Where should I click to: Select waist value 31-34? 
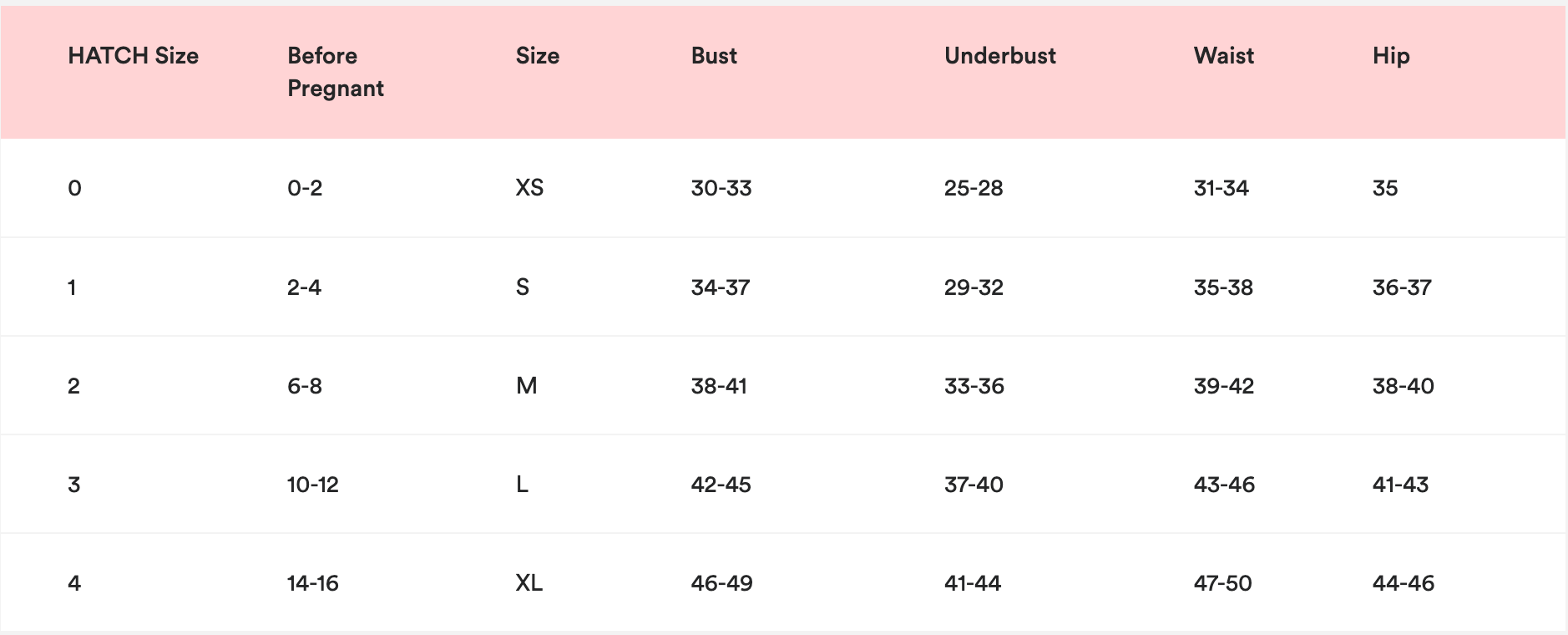1222,187
